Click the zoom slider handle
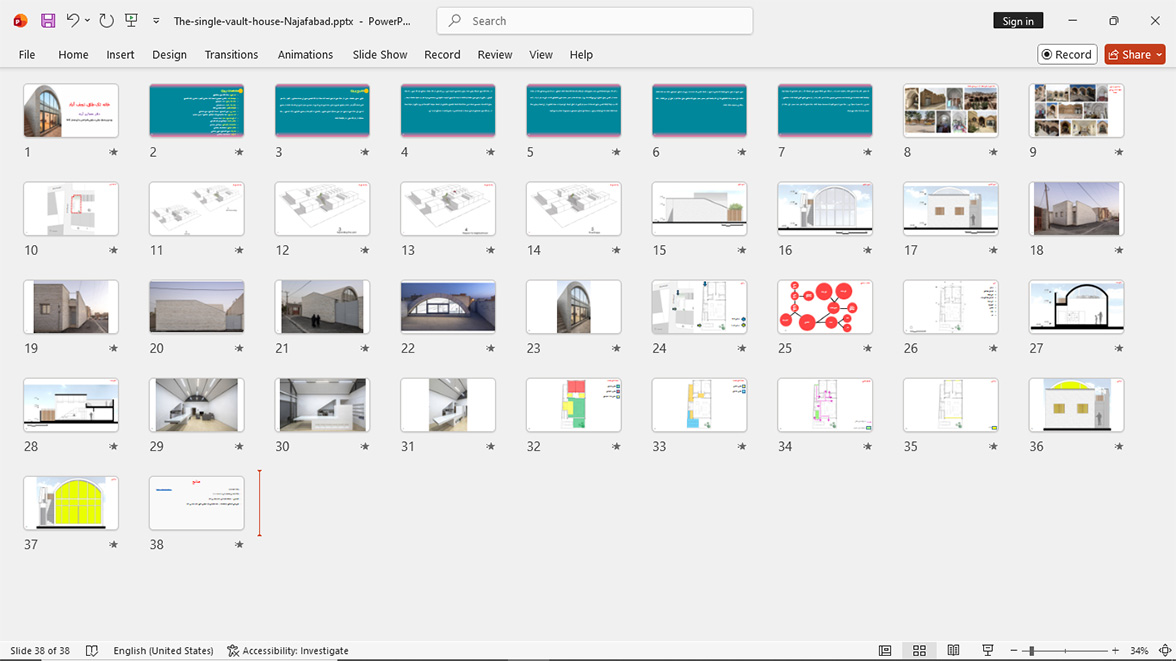Image resolution: width=1176 pixels, height=661 pixels. (x=1032, y=650)
